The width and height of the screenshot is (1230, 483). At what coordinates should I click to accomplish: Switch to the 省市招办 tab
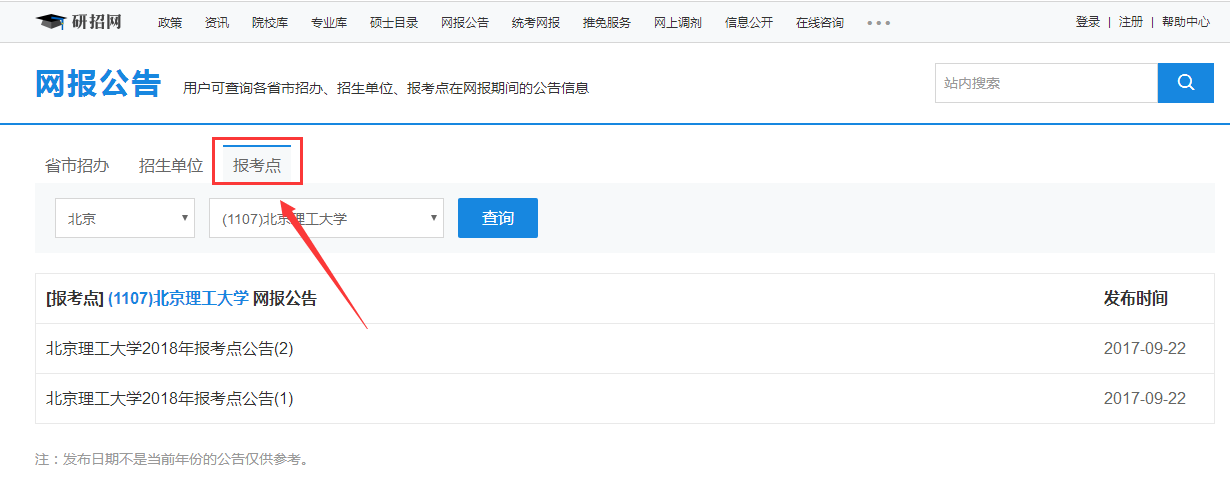click(77, 166)
